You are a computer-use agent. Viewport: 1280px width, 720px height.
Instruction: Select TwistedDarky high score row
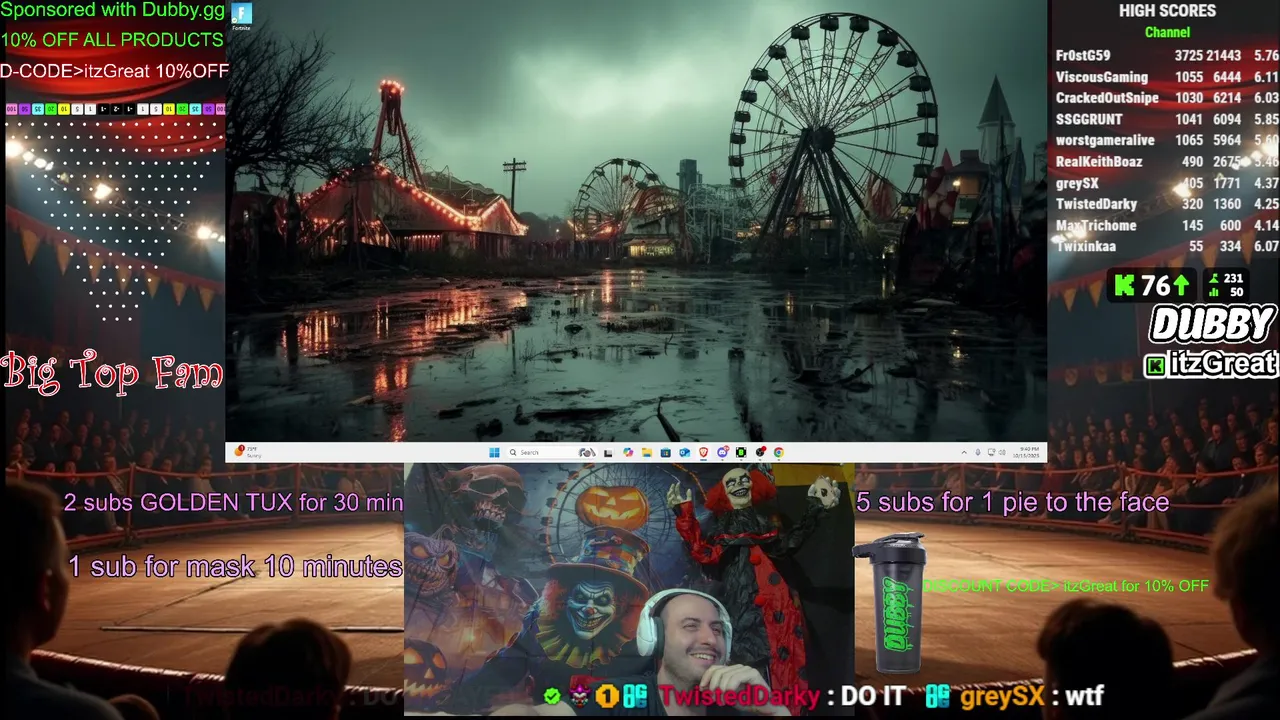tap(1167, 204)
